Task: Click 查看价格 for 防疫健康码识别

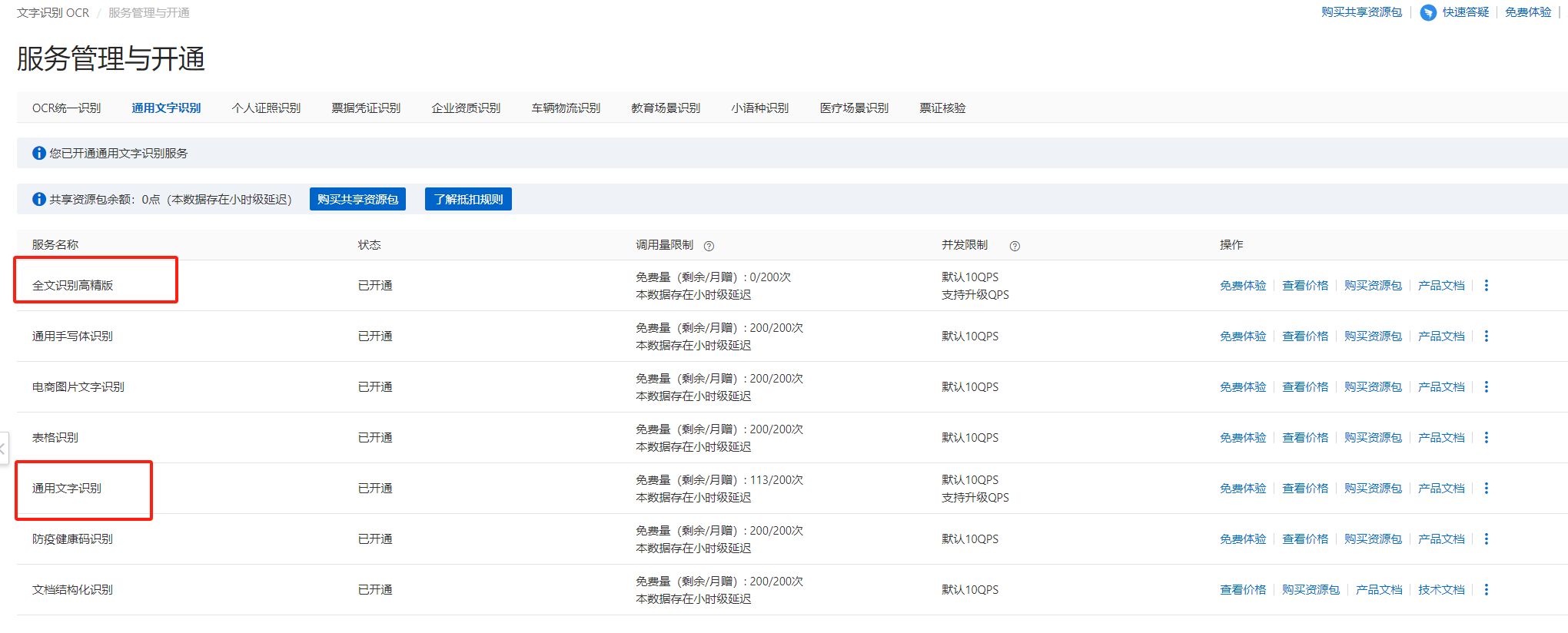Action: [1305, 539]
